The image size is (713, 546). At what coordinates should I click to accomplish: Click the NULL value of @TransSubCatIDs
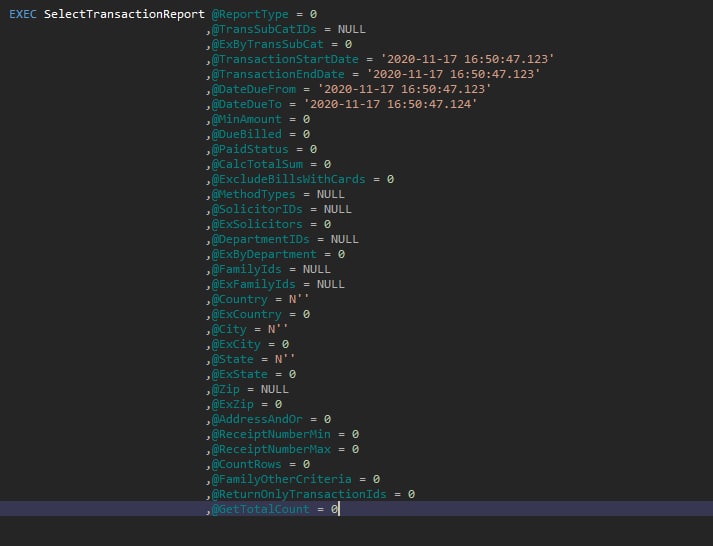click(351, 29)
